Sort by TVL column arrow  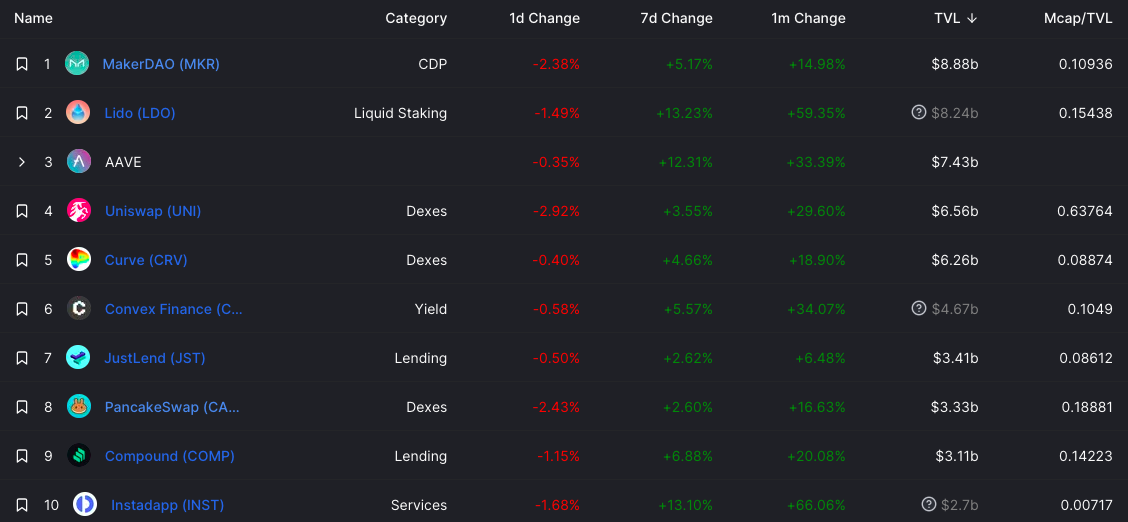(x=972, y=19)
